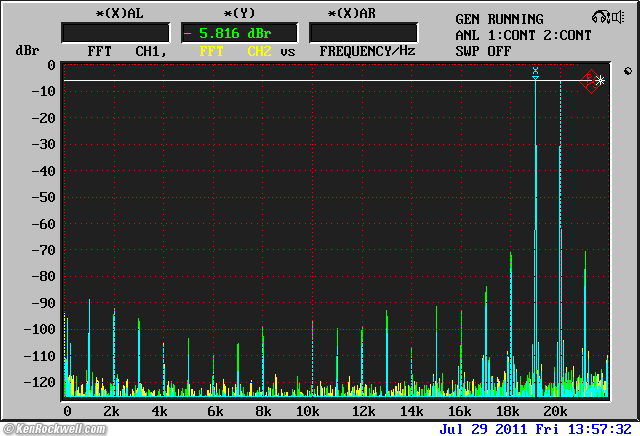The image size is (640, 436).
Task: Click the dBr unit label above y-axis
Action: pyautogui.click(x=26, y=50)
